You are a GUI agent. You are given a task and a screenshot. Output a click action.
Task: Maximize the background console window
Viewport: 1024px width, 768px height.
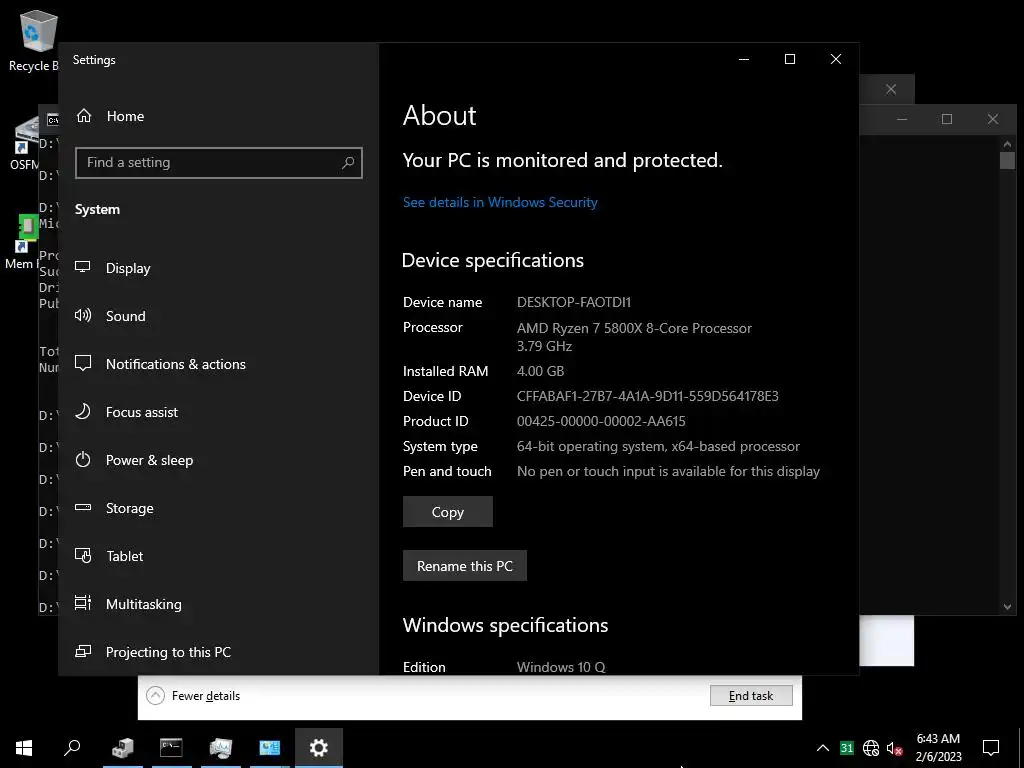click(947, 119)
